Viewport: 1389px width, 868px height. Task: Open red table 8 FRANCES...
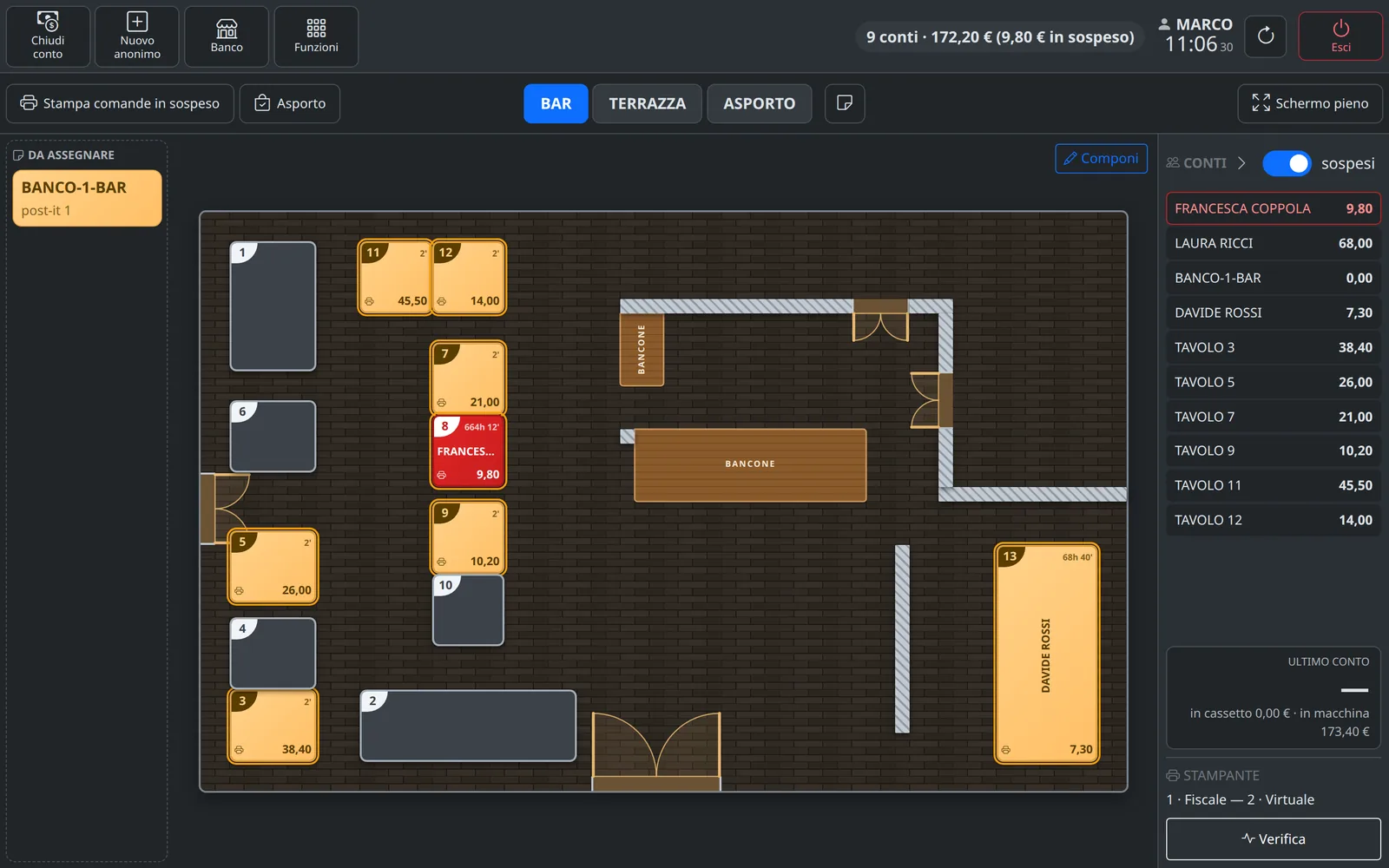coord(469,451)
